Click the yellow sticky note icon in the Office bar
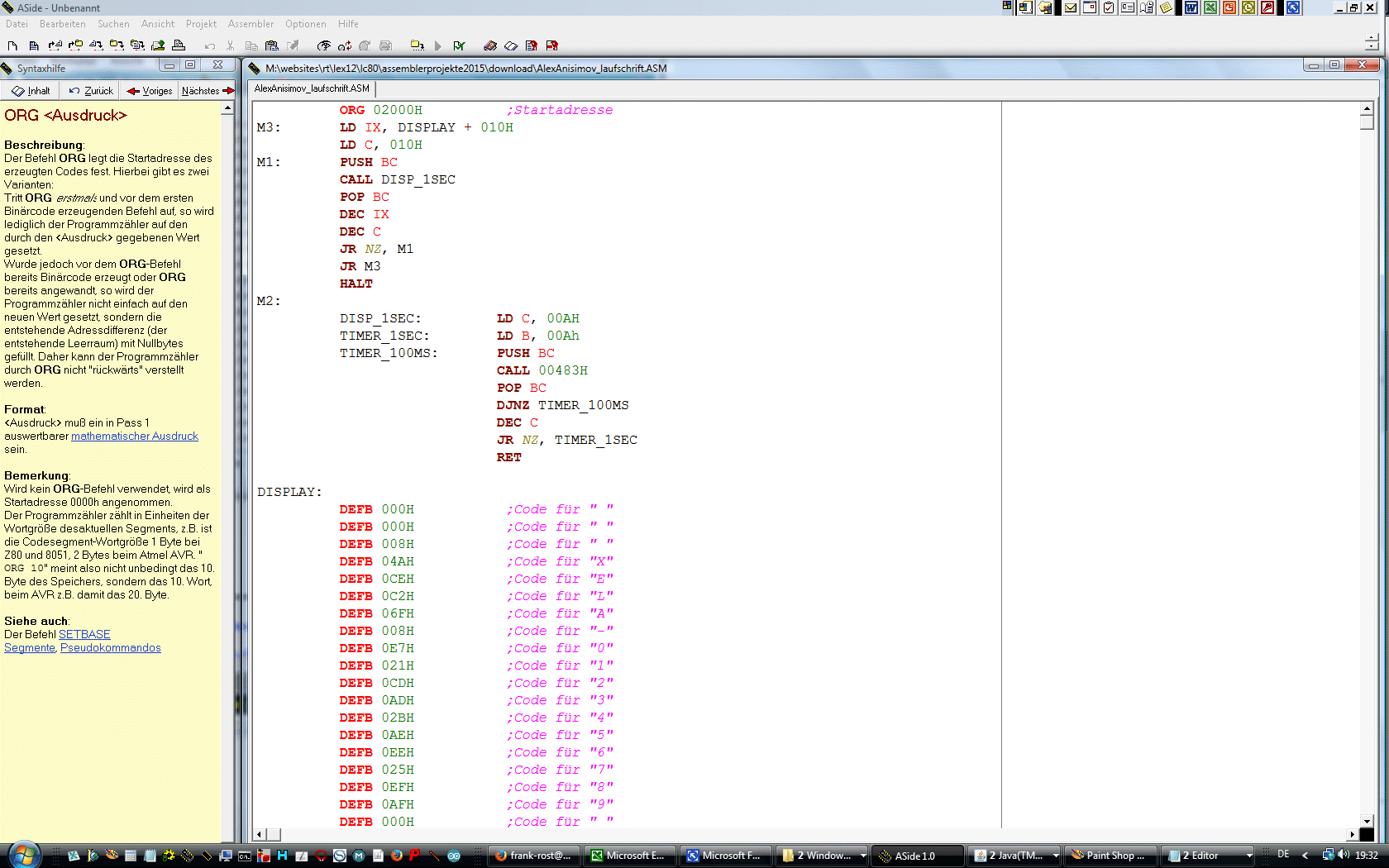The width and height of the screenshot is (1389, 868). point(1167,7)
